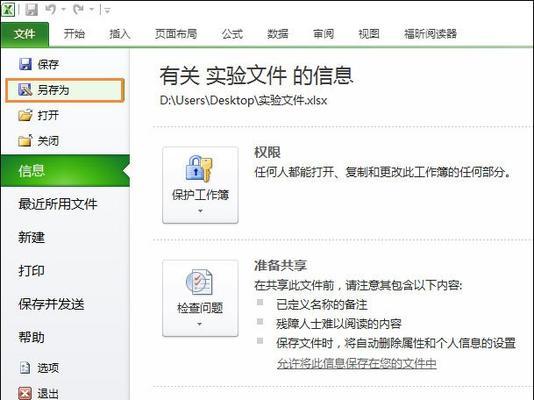Click the 允许将此信息保存在您的文件中 link
Image resolution: width=534 pixels, height=400 pixels.
pyautogui.click(x=357, y=364)
